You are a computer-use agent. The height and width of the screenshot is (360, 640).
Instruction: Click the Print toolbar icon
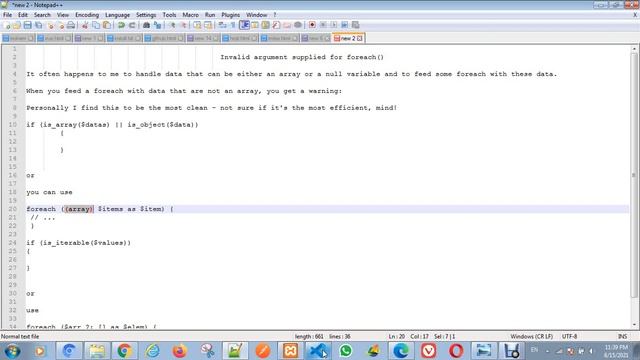[x=71, y=25]
